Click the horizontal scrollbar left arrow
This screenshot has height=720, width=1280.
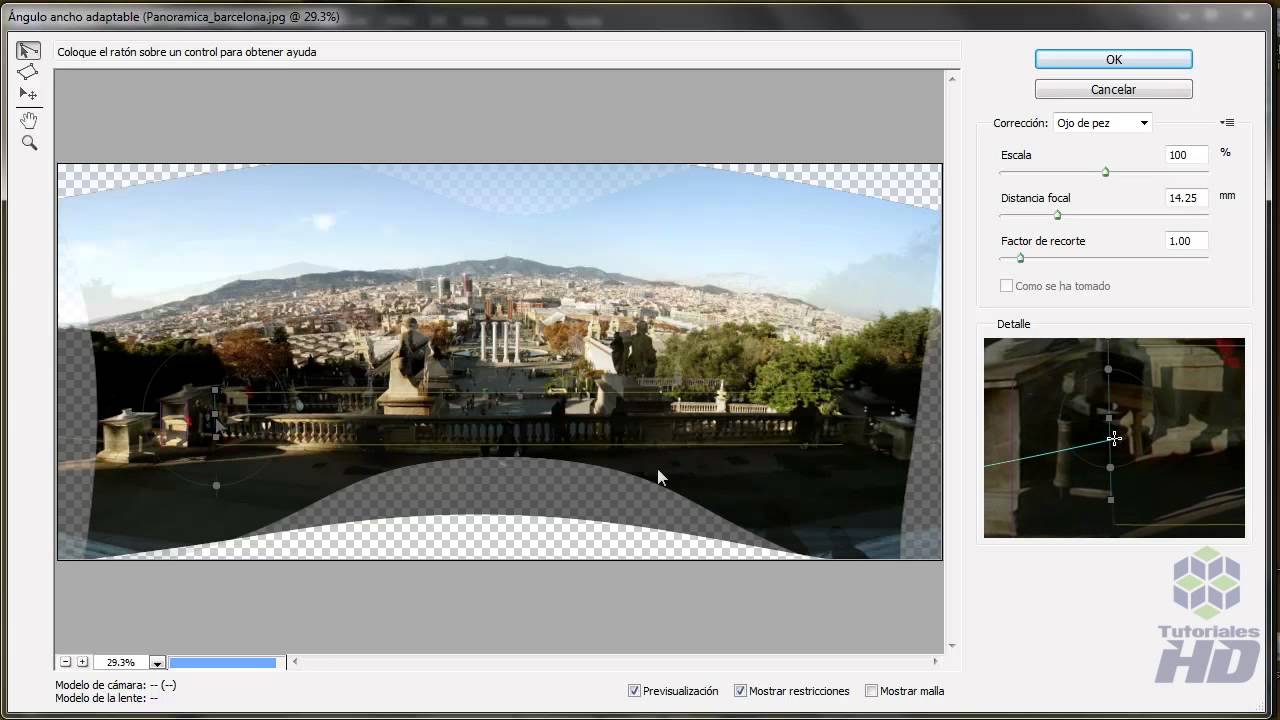coord(295,661)
